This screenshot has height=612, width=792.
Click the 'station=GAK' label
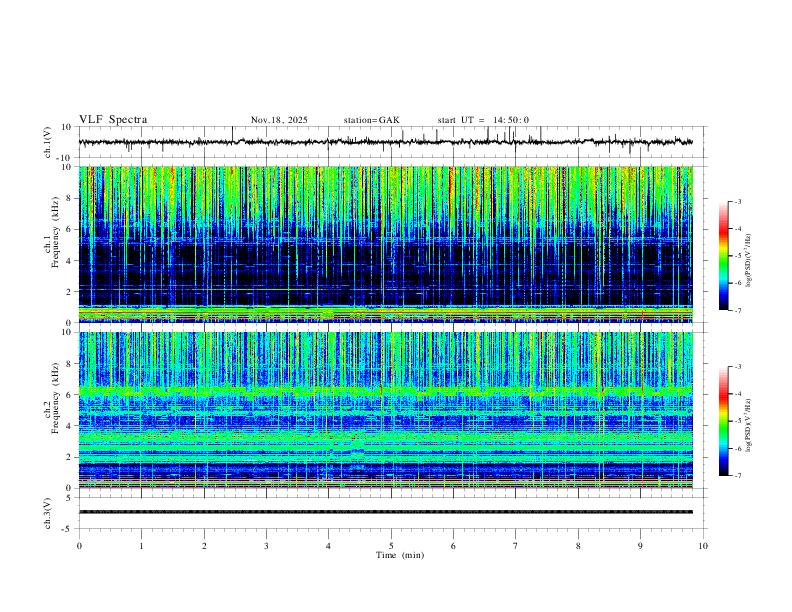(372, 120)
